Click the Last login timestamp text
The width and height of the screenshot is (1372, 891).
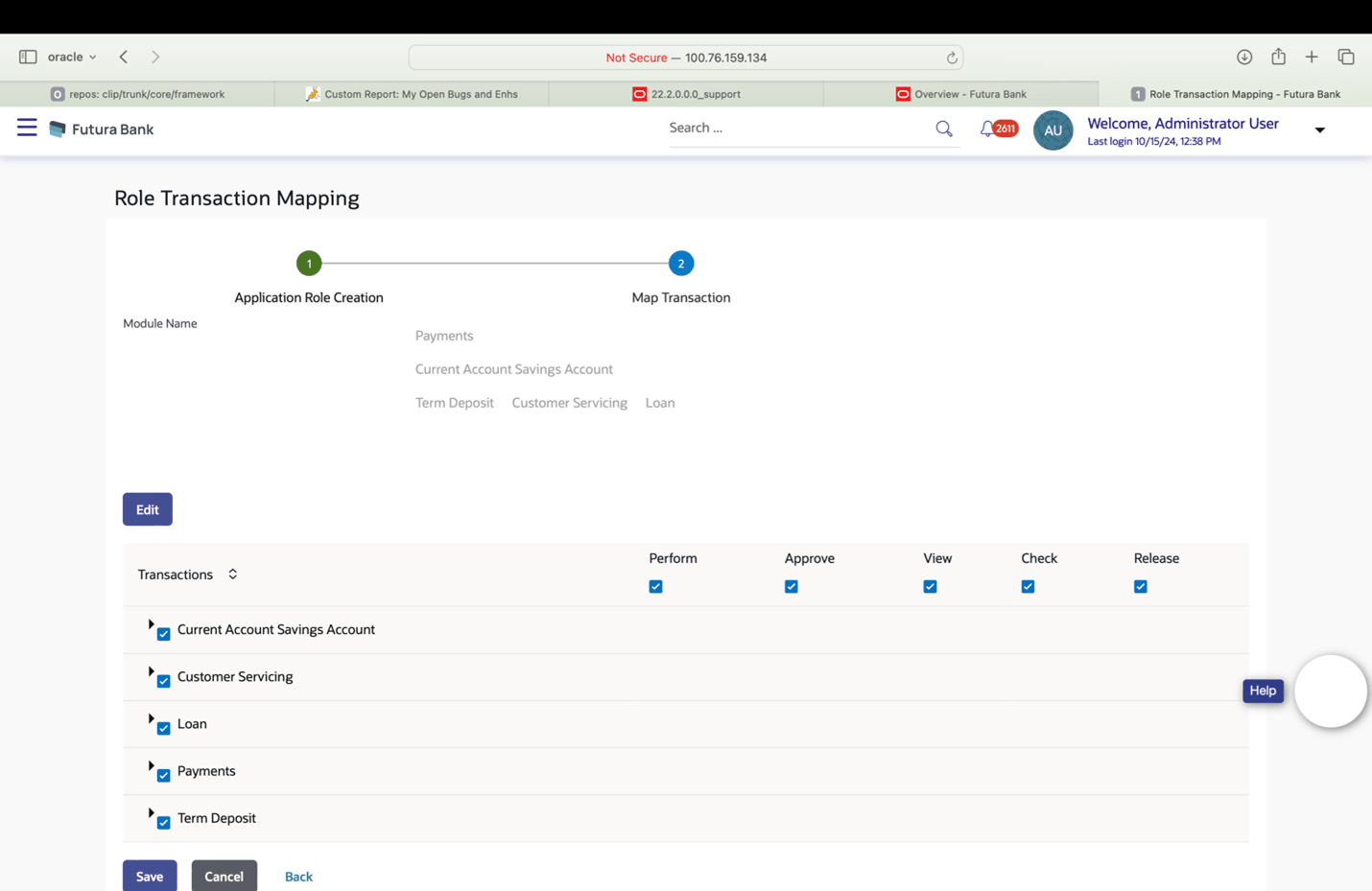[1154, 142]
